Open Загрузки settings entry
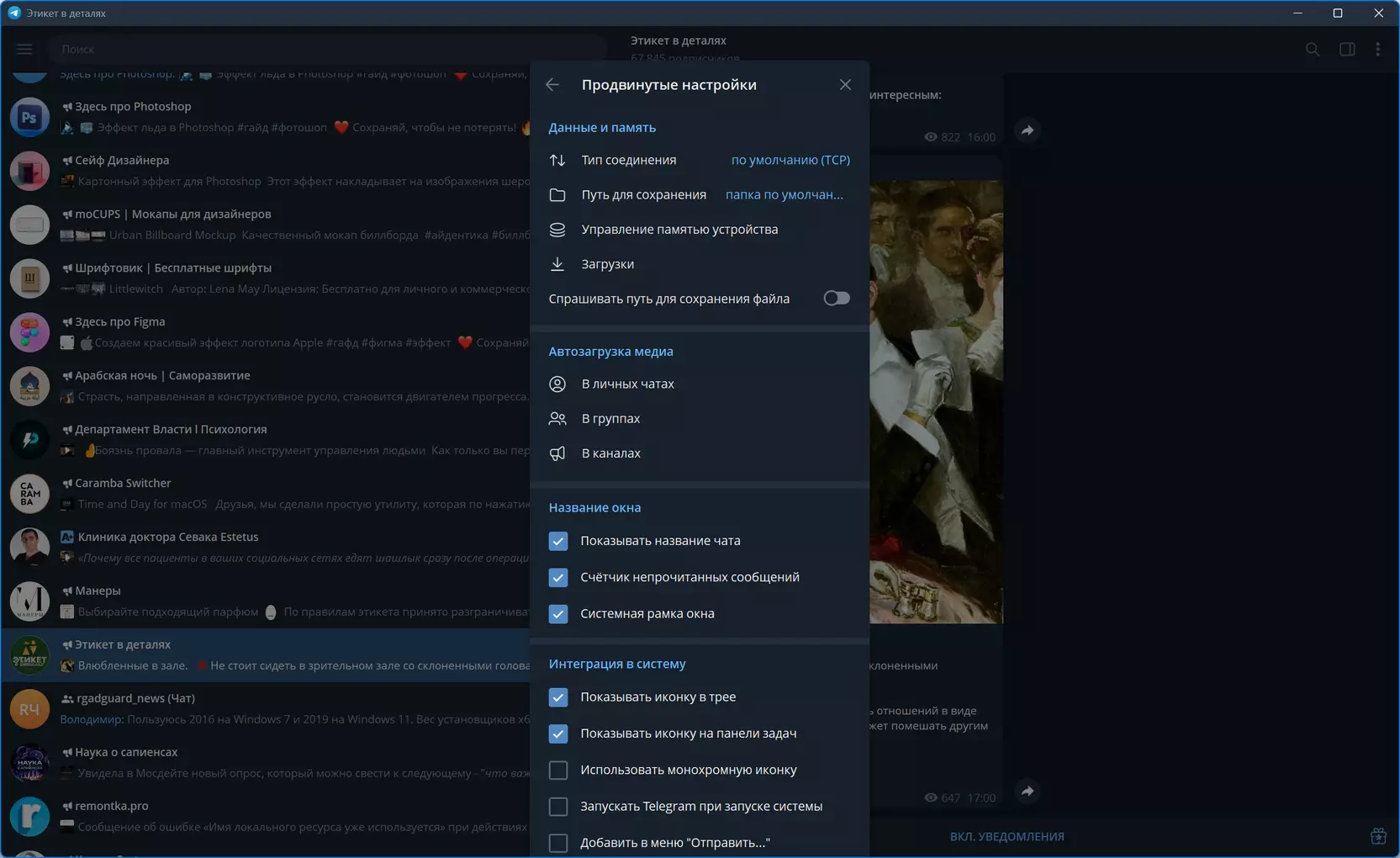This screenshot has height=858, width=1400. pos(700,264)
